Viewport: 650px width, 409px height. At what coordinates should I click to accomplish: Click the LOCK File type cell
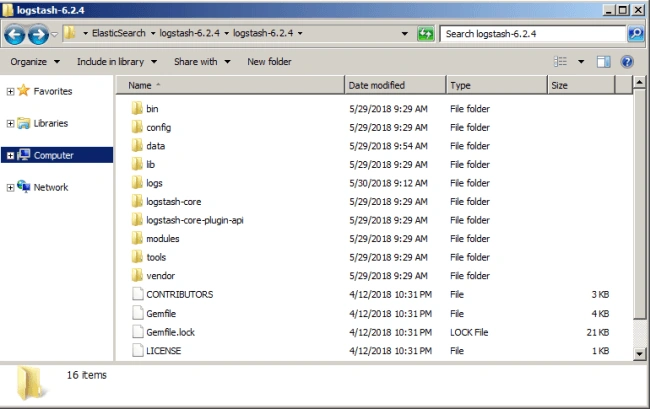click(469, 332)
